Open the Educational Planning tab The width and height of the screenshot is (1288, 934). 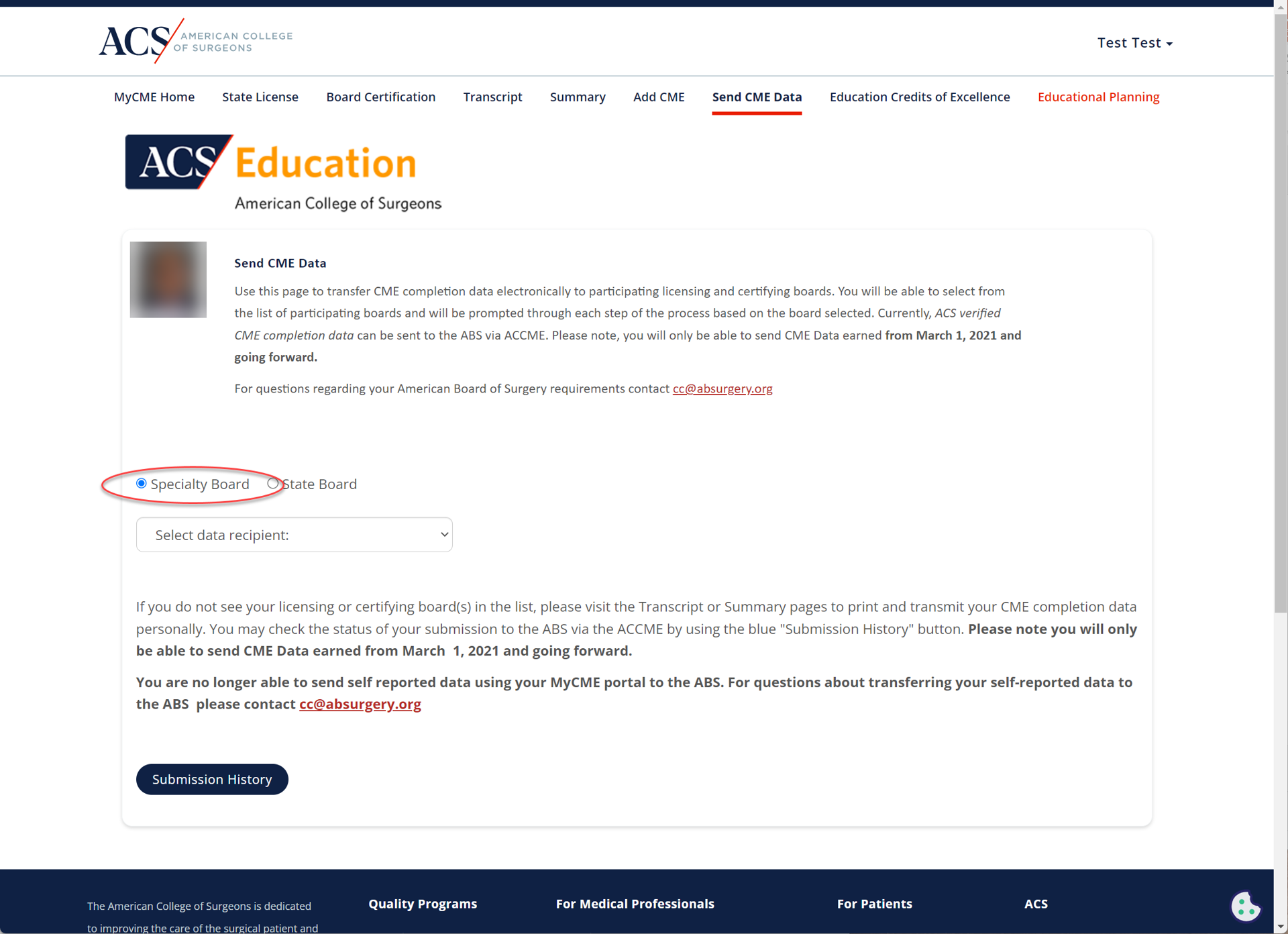(1098, 97)
